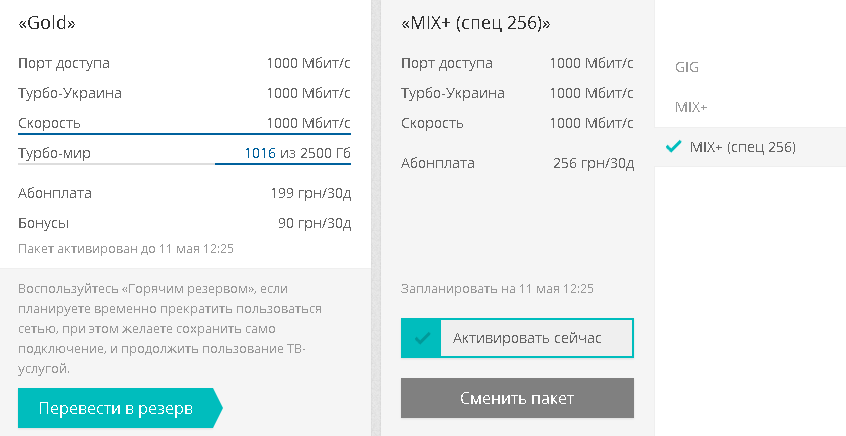Toggle the «Активировать сейчас» checkbox
846x436 pixels.
pyautogui.click(x=516, y=339)
